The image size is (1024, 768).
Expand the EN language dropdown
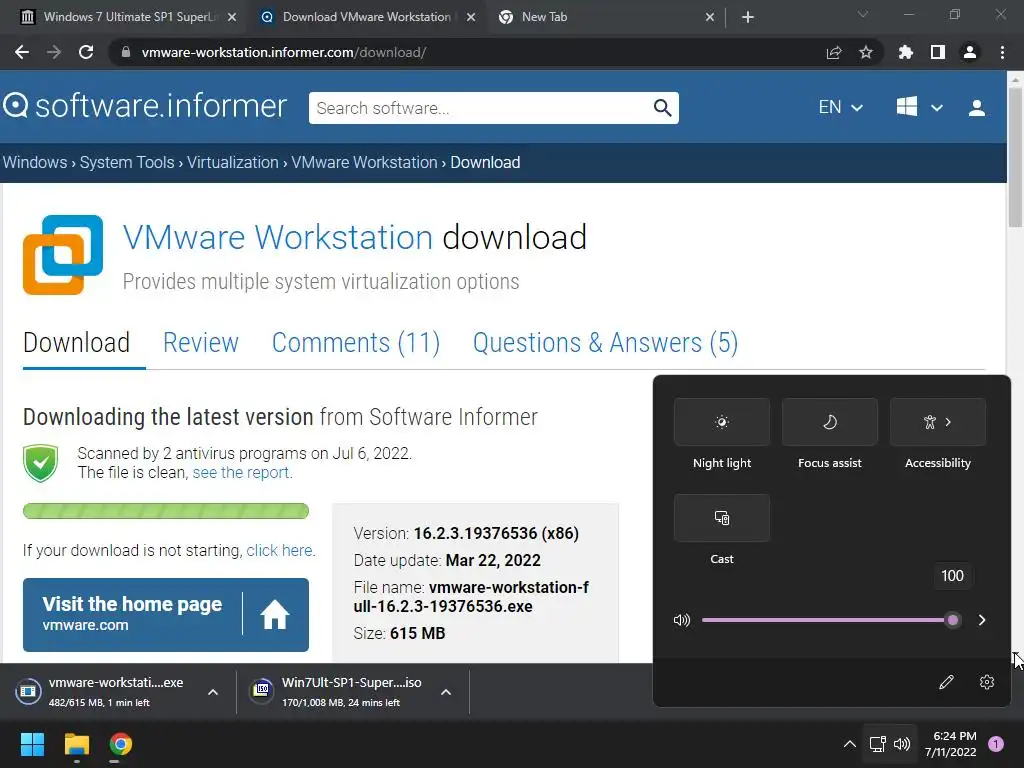(x=840, y=108)
